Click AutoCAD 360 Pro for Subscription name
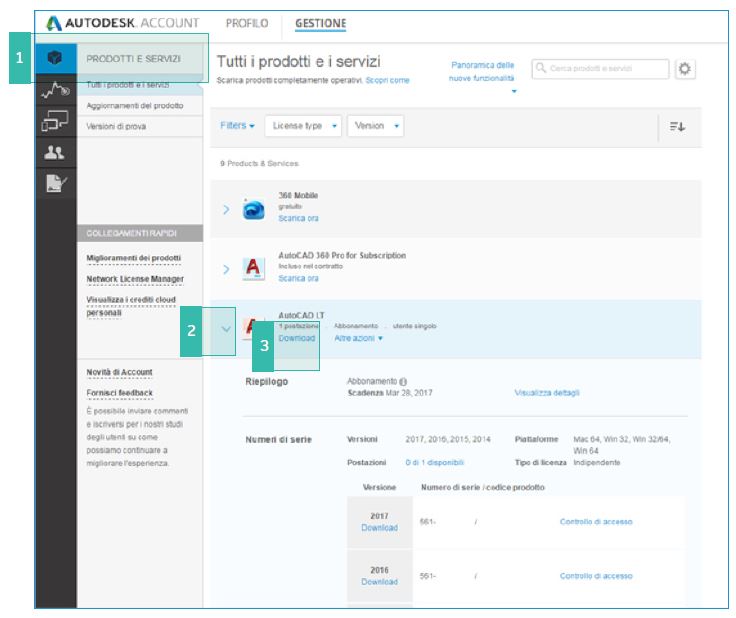The width and height of the screenshot is (736, 618). 342,255
